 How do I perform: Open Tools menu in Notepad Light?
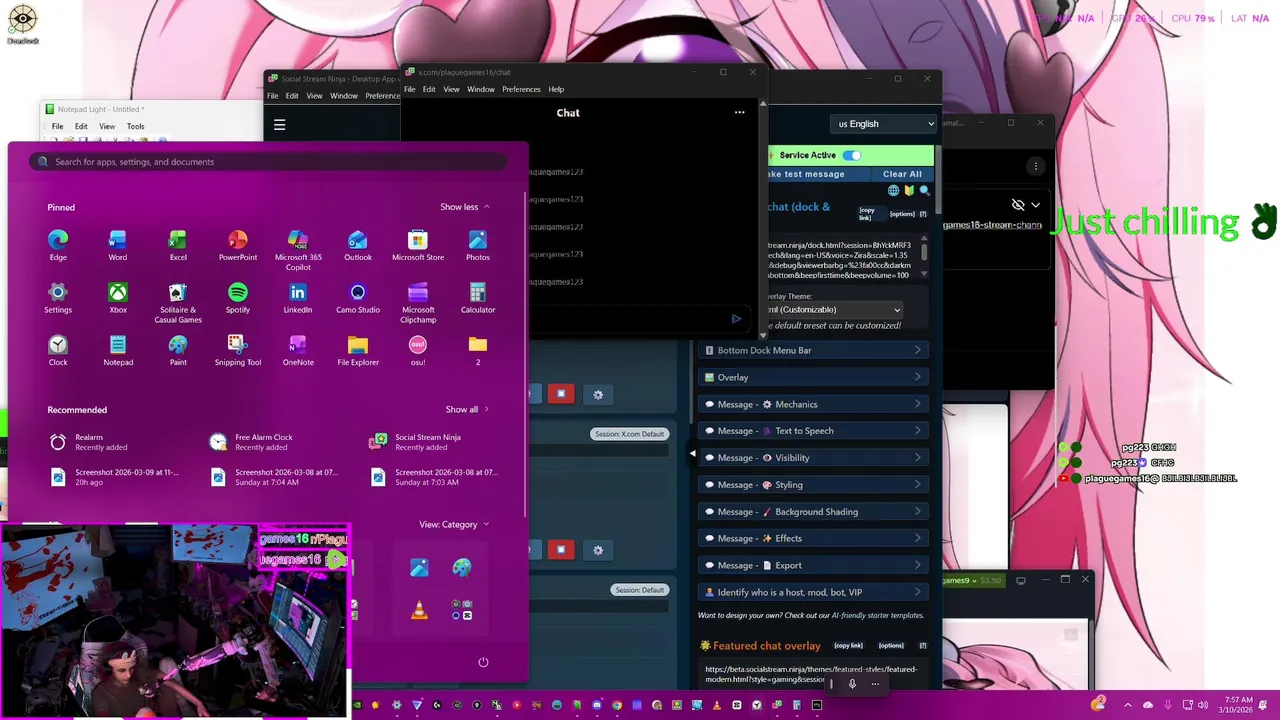(x=135, y=126)
